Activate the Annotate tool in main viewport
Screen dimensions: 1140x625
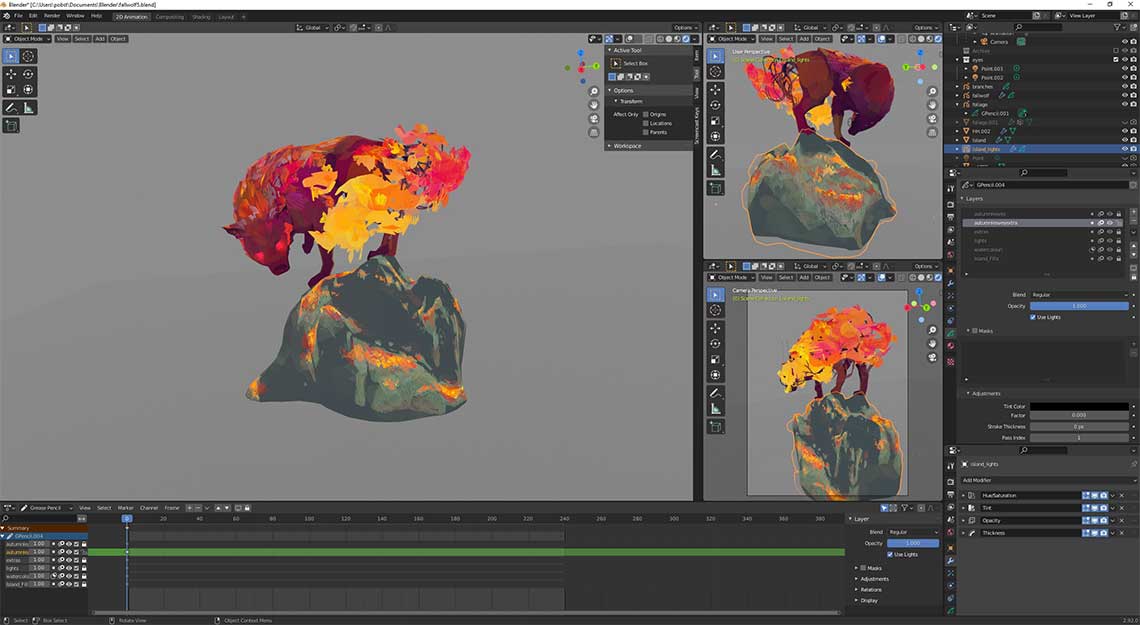pyautogui.click(x=11, y=108)
